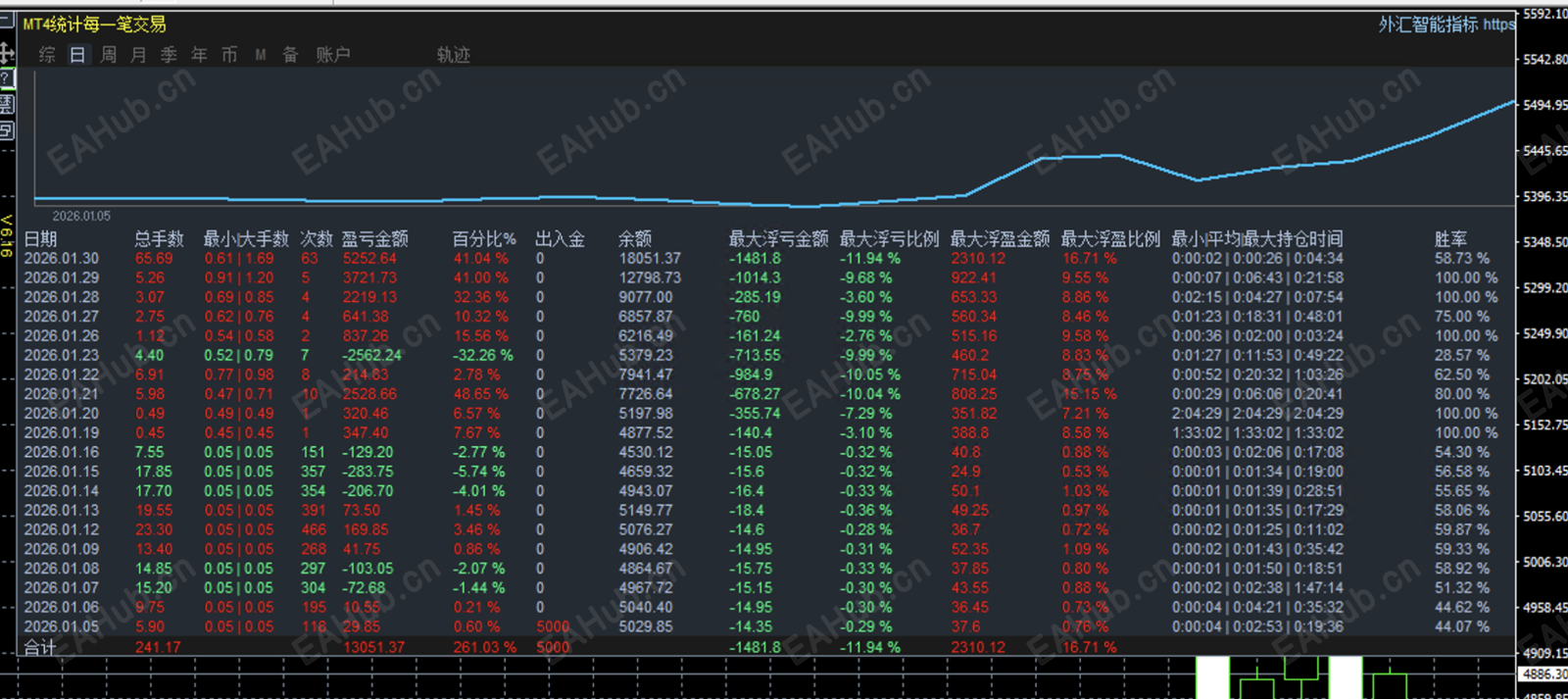
Task: Click the 盈亏金额 column header
Action: click(x=374, y=238)
